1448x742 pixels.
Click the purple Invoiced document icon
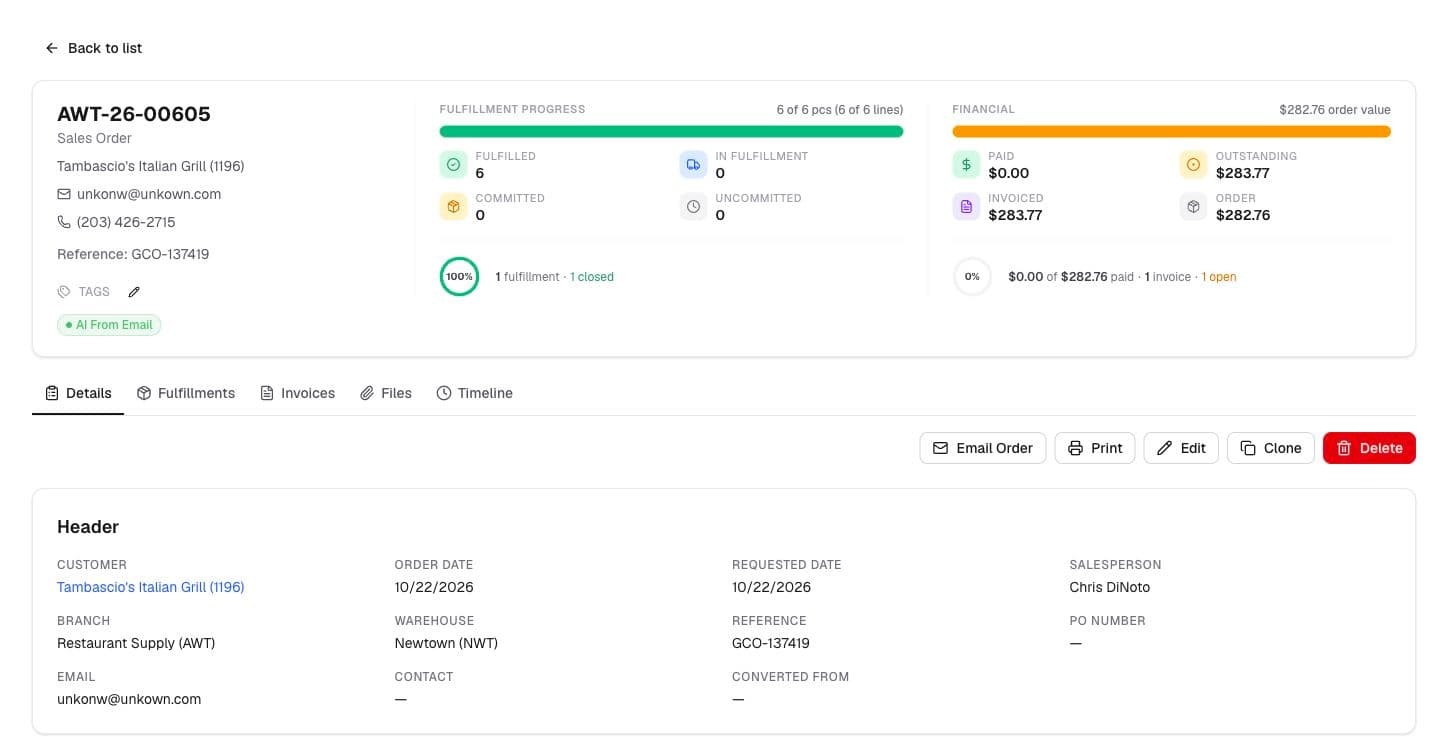966,207
